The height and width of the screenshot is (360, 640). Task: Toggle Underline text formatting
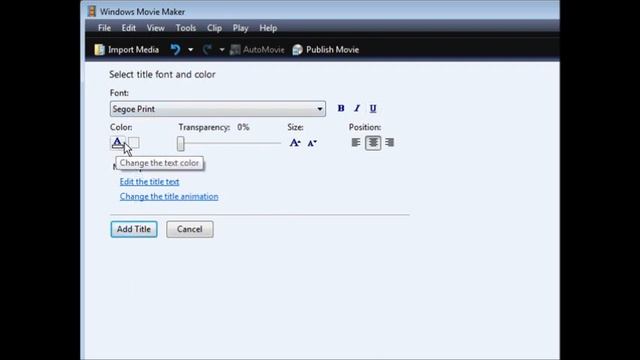point(373,108)
